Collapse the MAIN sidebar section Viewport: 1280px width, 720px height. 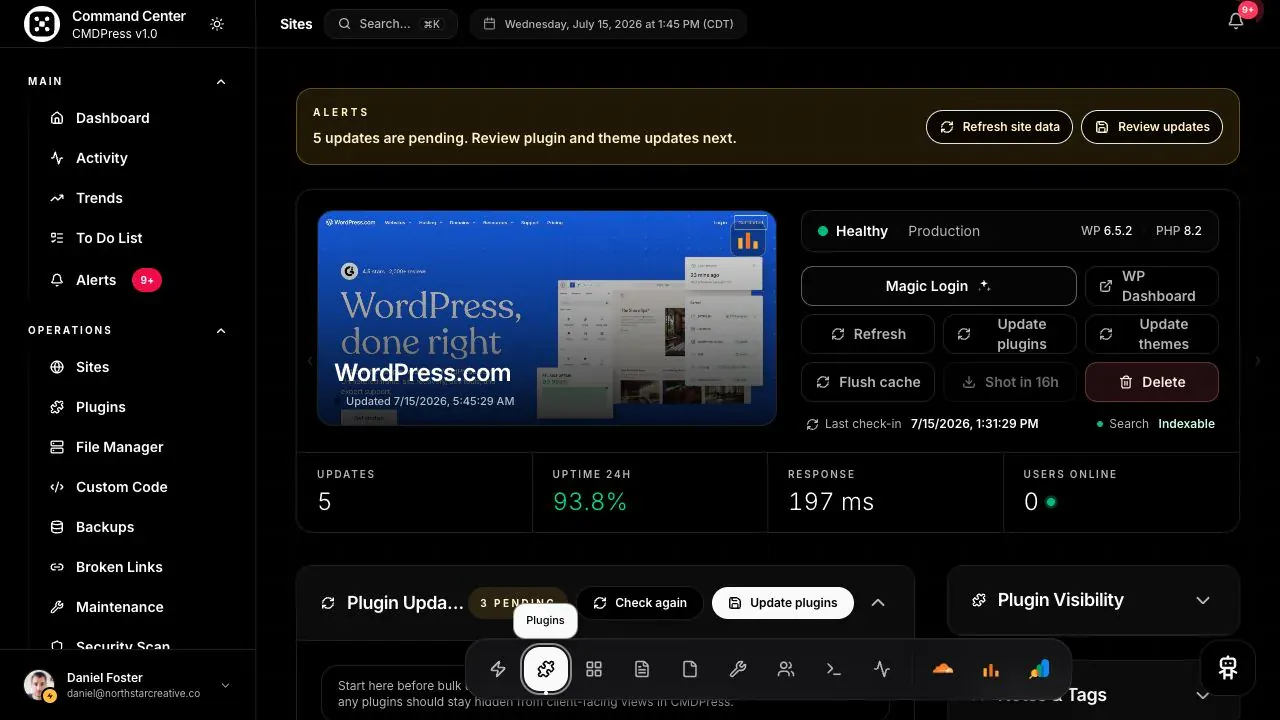click(221, 82)
